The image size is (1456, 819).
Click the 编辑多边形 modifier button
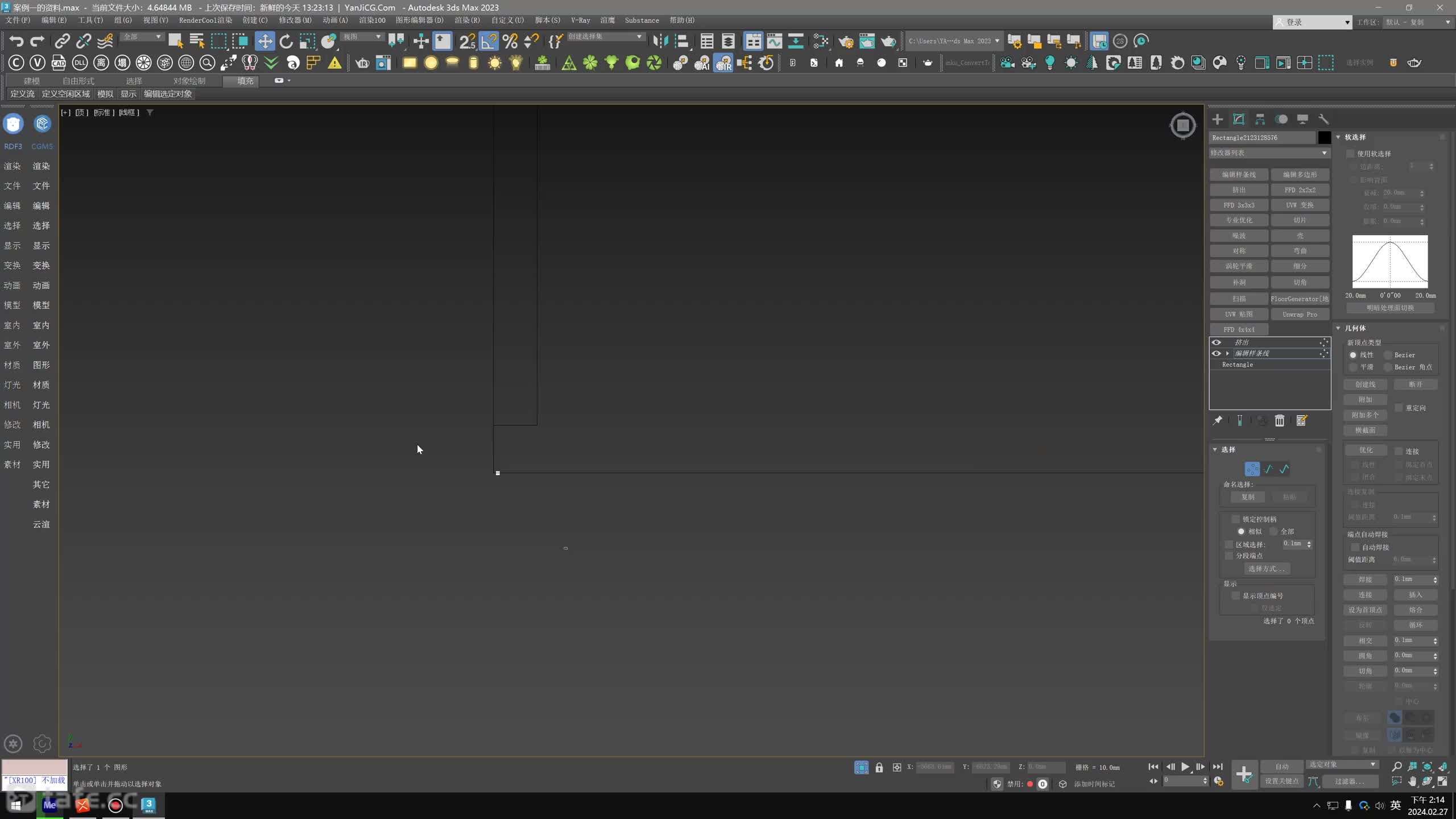1300,175
